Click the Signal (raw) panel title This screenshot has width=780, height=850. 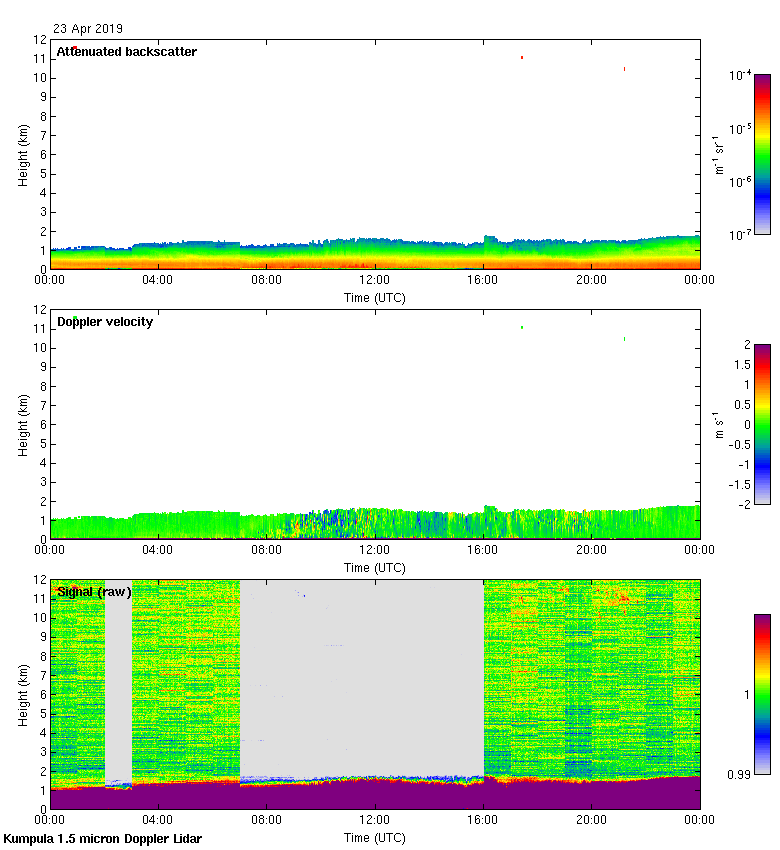coord(94,591)
